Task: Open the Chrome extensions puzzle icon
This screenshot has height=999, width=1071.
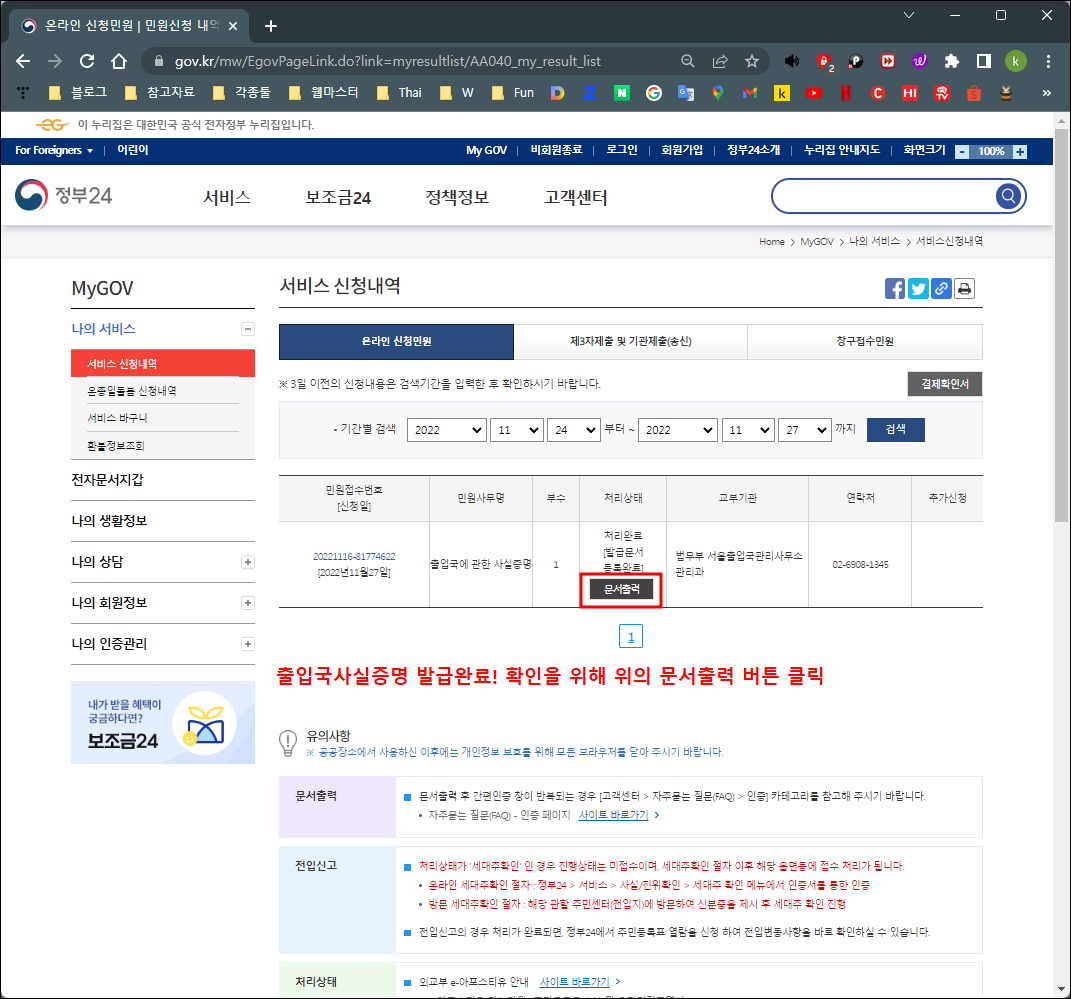Action: (x=952, y=60)
